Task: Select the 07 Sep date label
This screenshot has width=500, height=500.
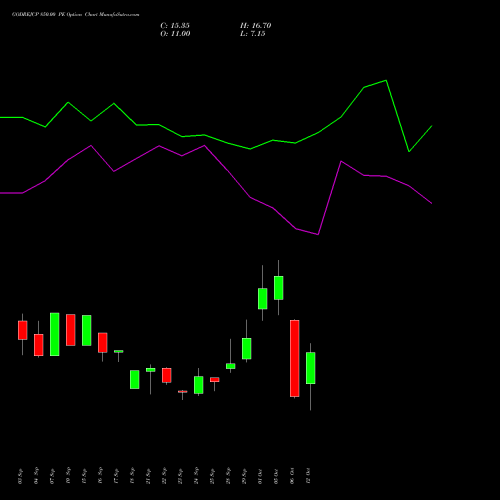Action: (52, 476)
